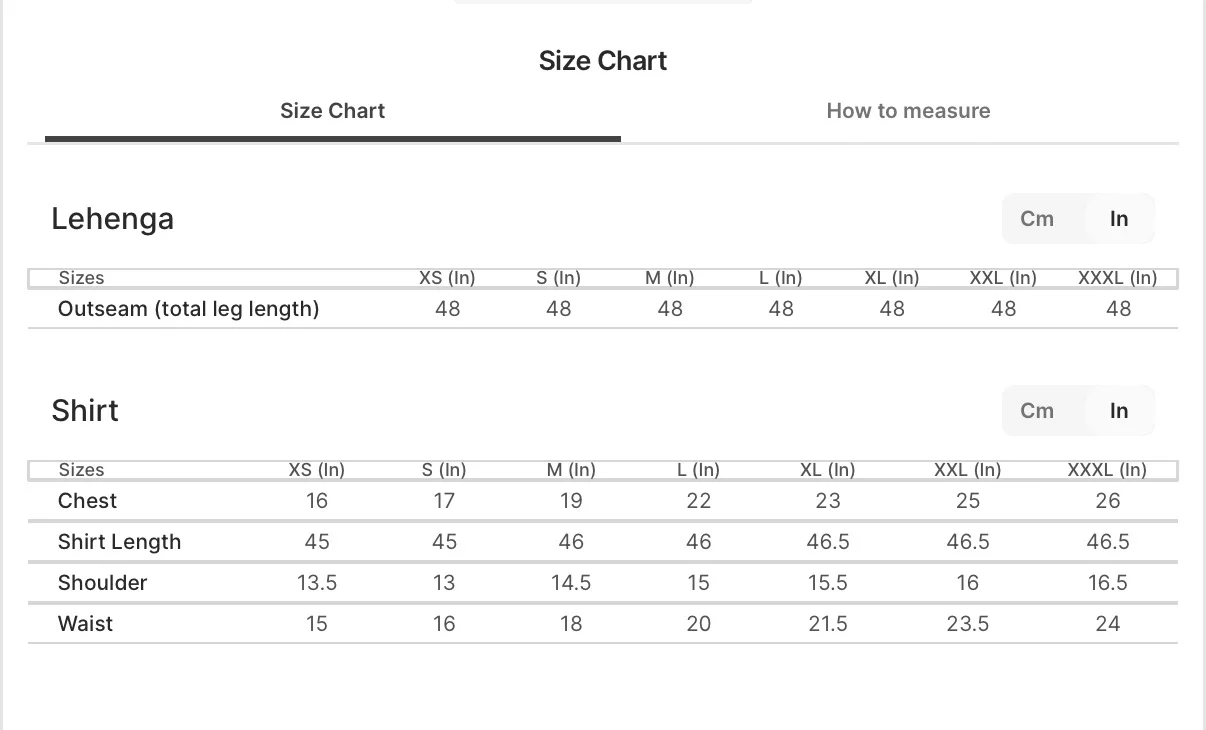This screenshot has height=730, width=1206.
Task: Click the Waist row label
Action: [85, 624]
